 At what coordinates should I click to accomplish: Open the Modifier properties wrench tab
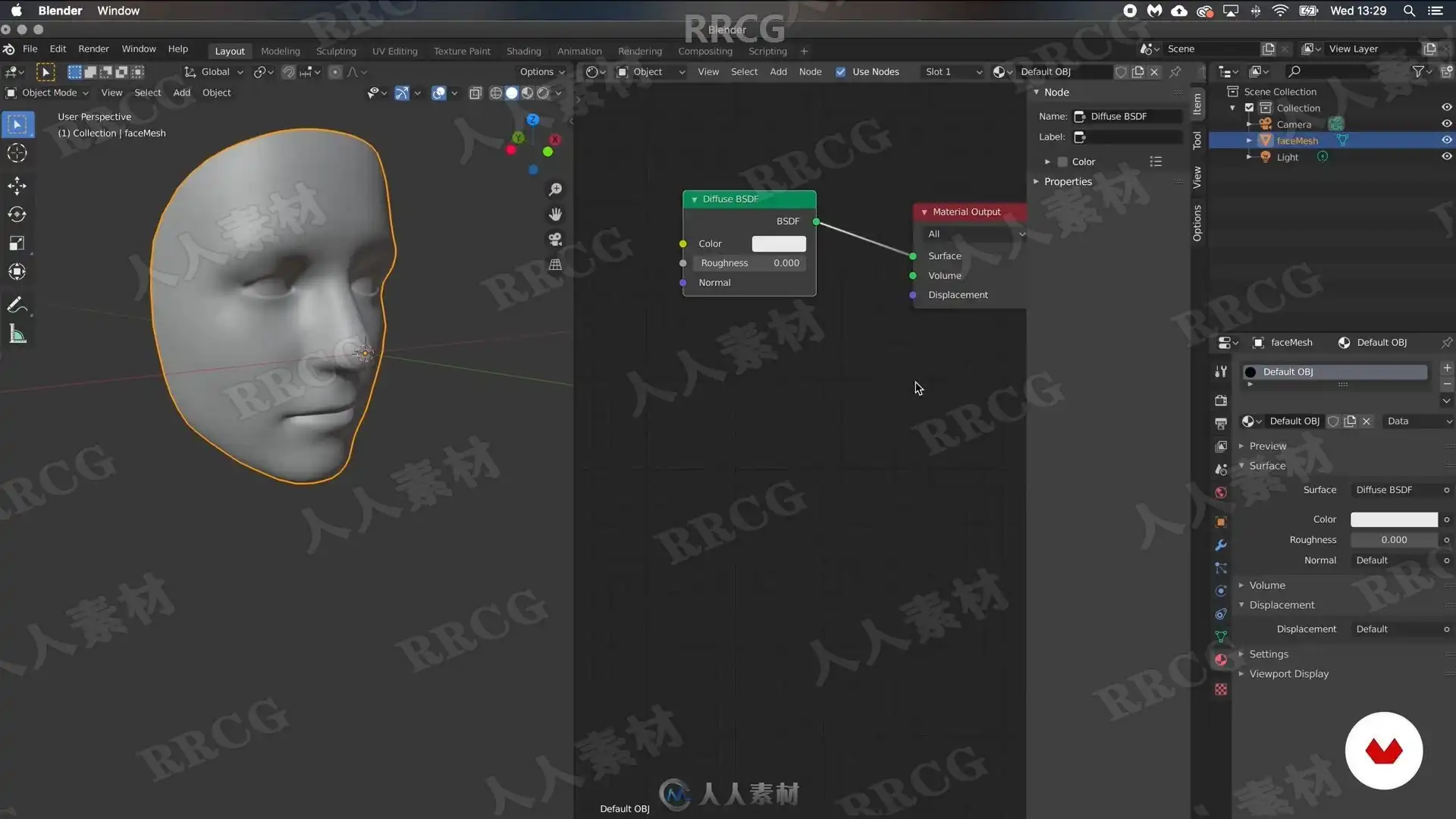point(1221,545)
